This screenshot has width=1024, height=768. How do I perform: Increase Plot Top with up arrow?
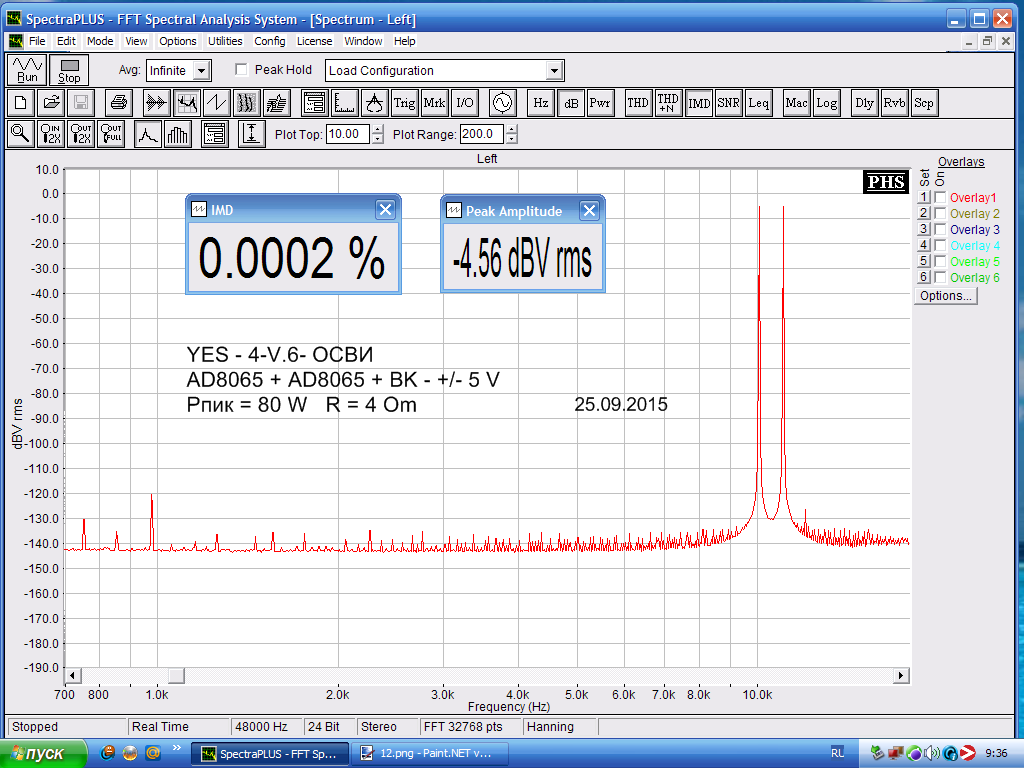pyautogui.click(x=377, y=130)
